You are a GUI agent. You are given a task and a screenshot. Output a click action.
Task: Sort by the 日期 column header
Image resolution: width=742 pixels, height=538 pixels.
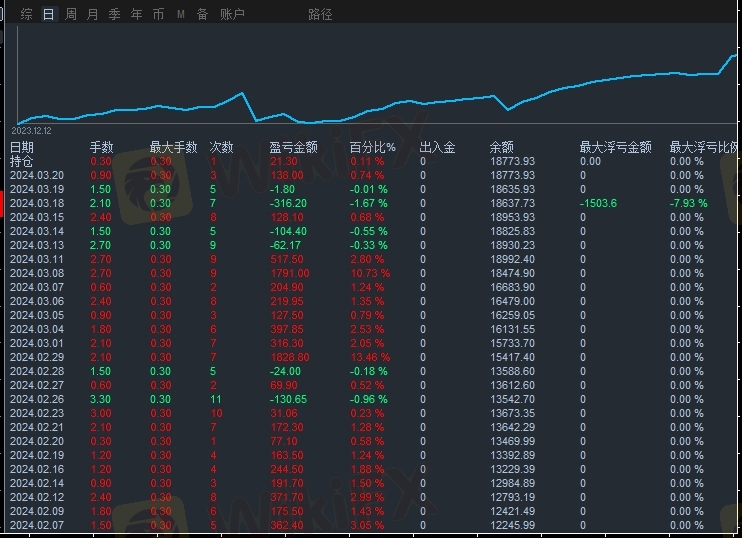coord(22,147)
